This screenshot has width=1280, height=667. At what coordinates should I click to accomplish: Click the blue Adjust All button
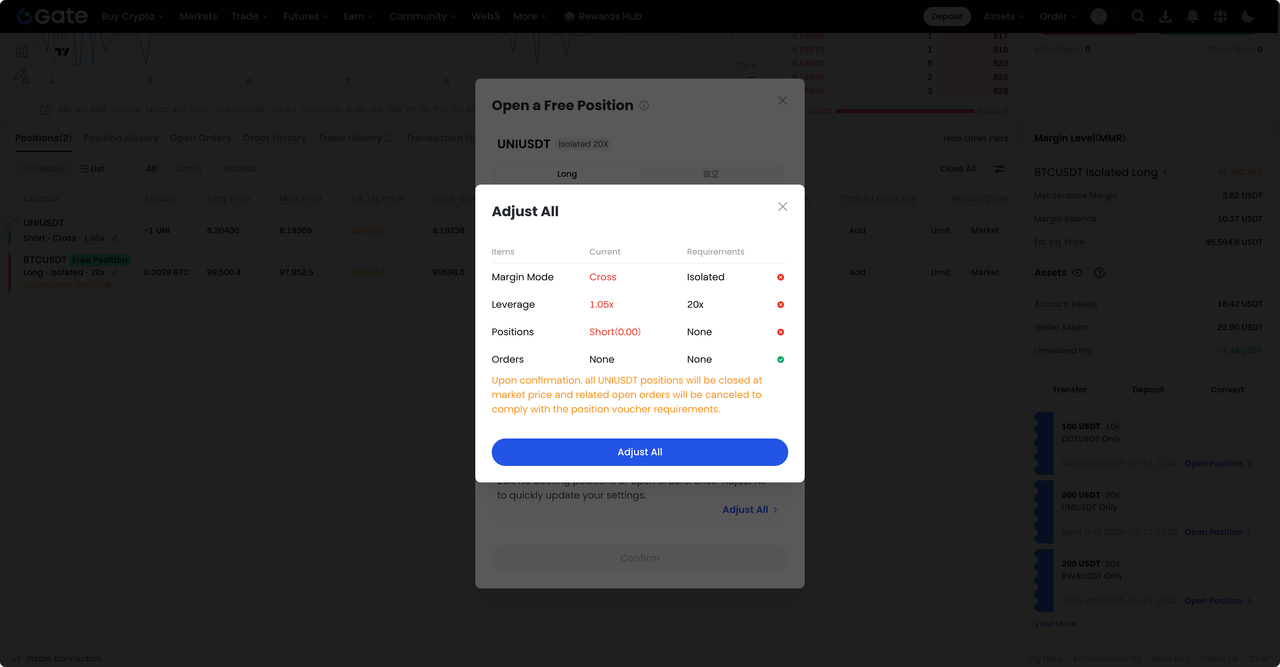tap(640, 452)
